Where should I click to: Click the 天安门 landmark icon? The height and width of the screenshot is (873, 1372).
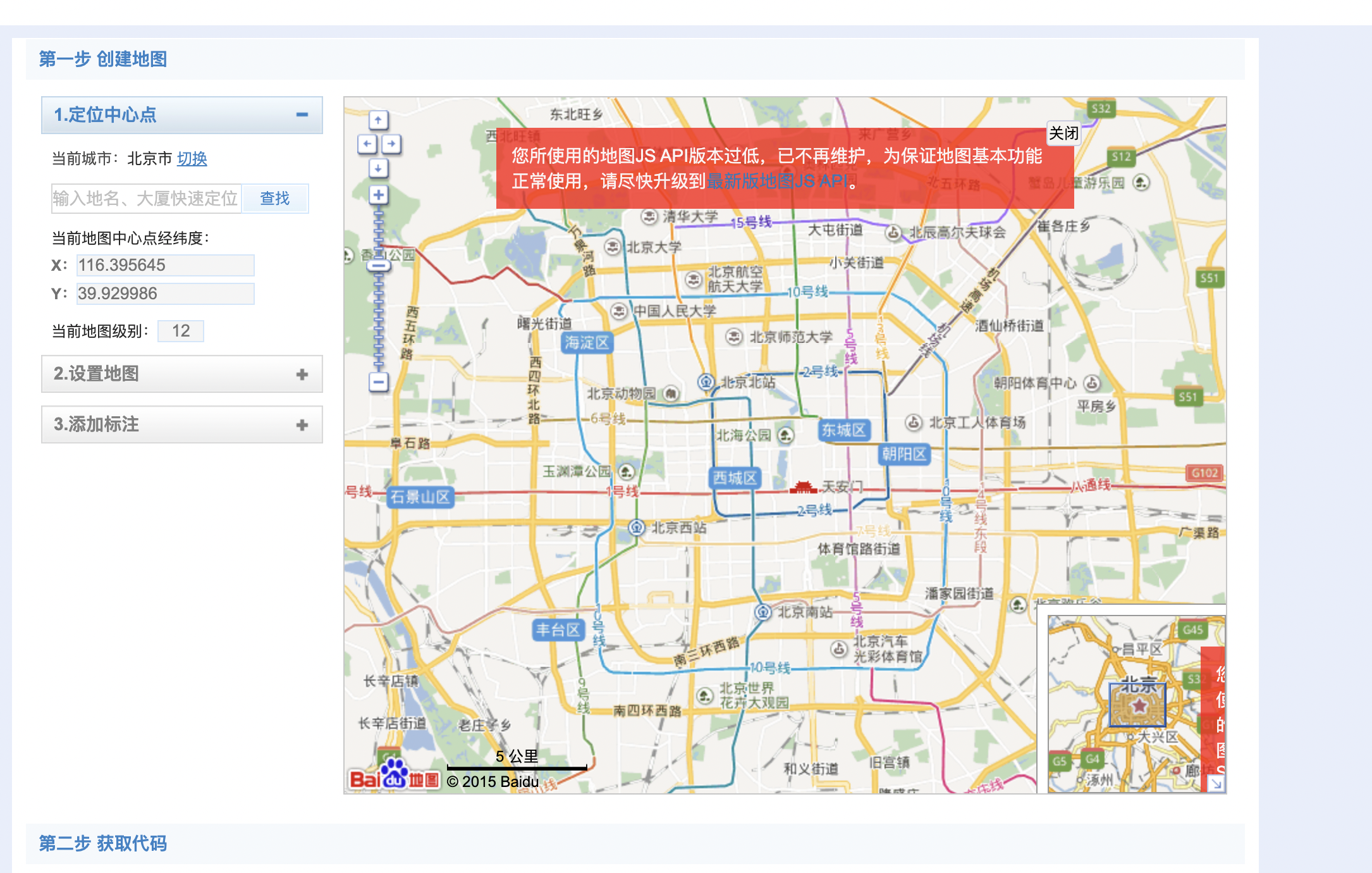coord(804,487)
